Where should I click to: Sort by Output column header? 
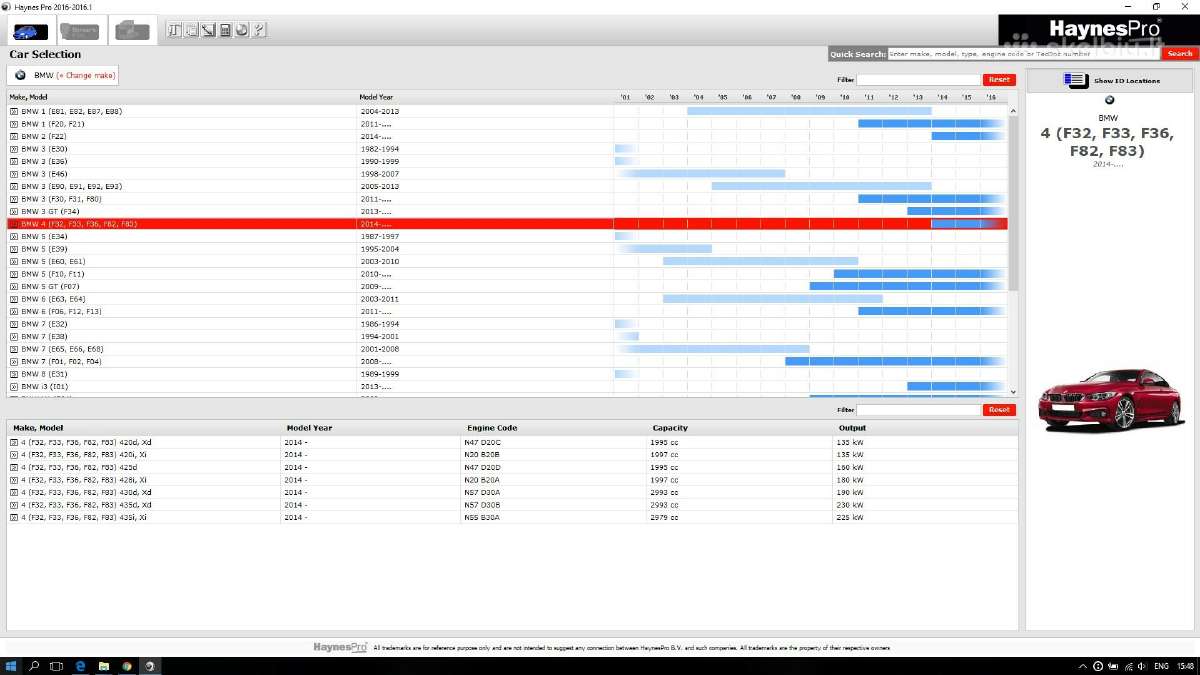pos(852,428)
